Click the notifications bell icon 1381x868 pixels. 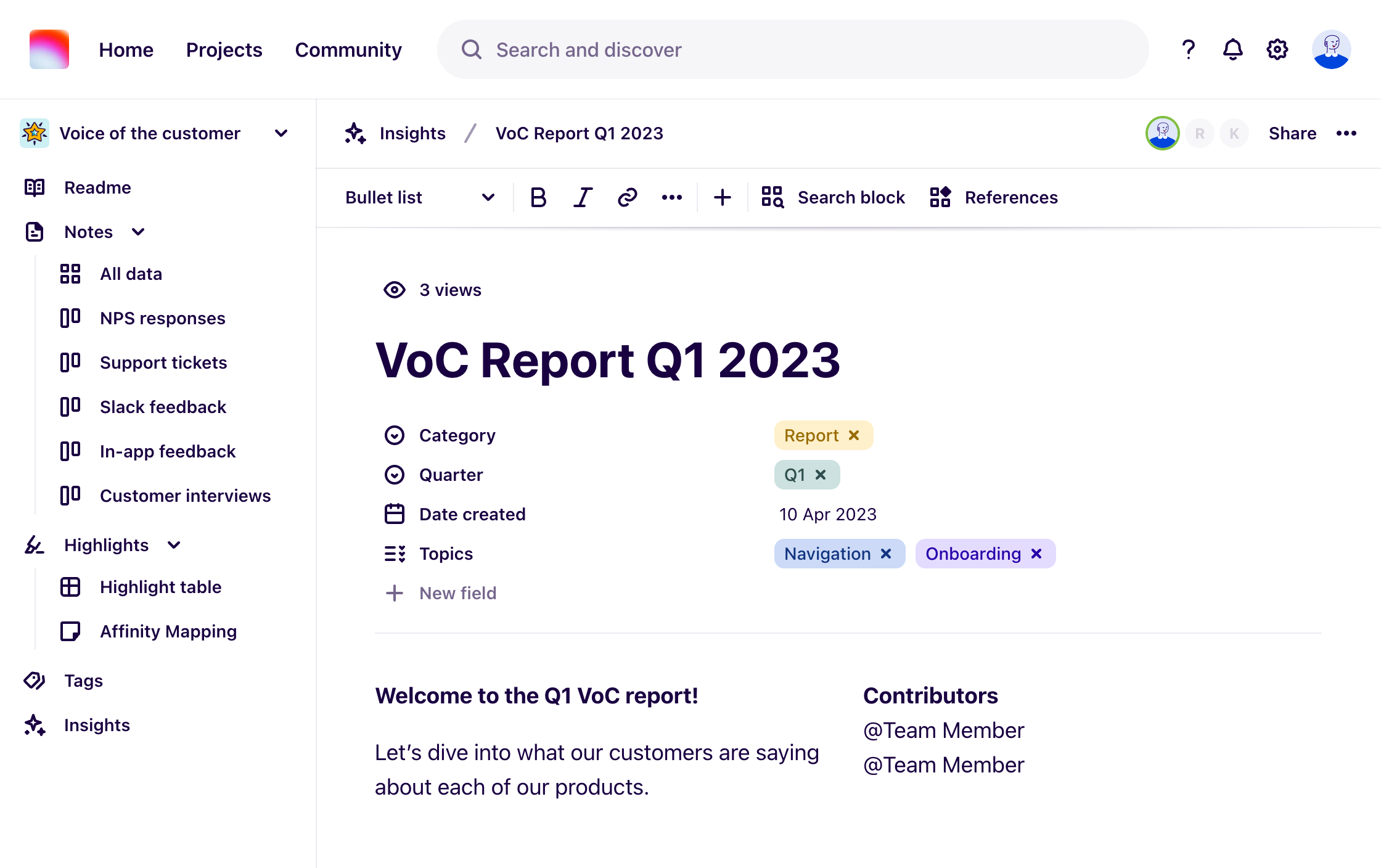[x=1232, y=49]
